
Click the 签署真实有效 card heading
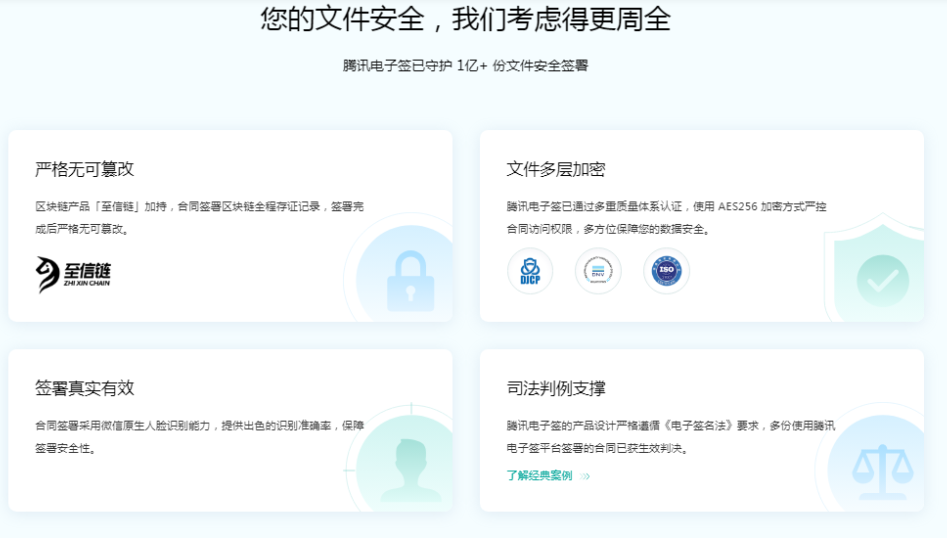click(x=85, y=388)
